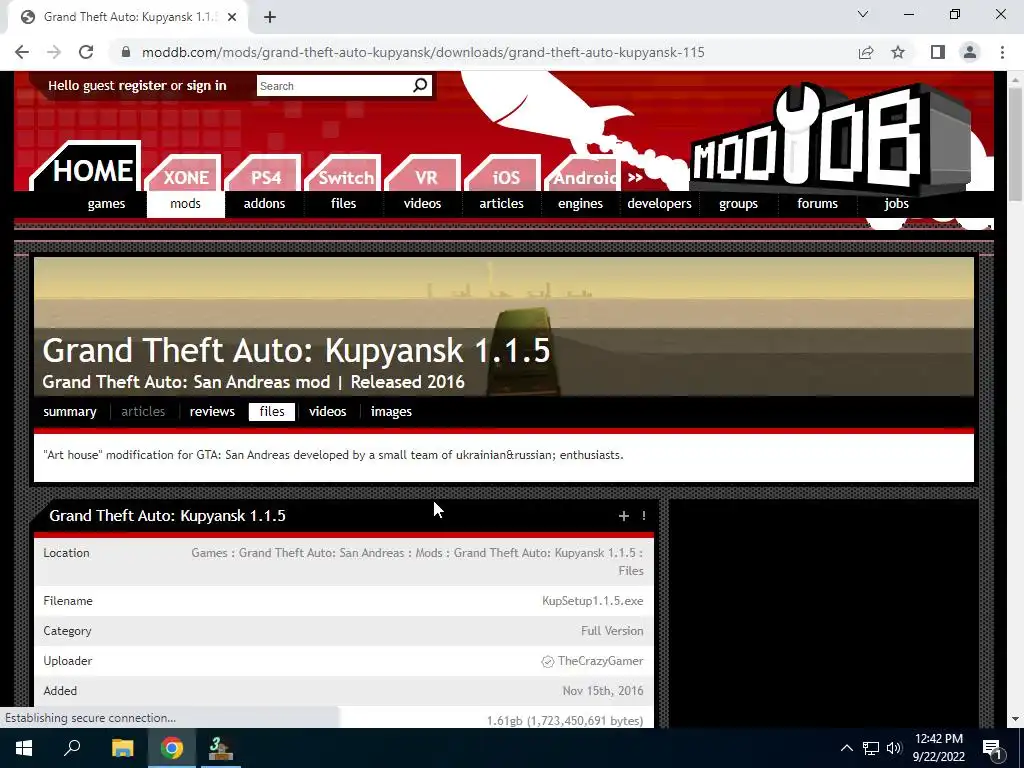Open the tab search chevron

coord(863,14)
